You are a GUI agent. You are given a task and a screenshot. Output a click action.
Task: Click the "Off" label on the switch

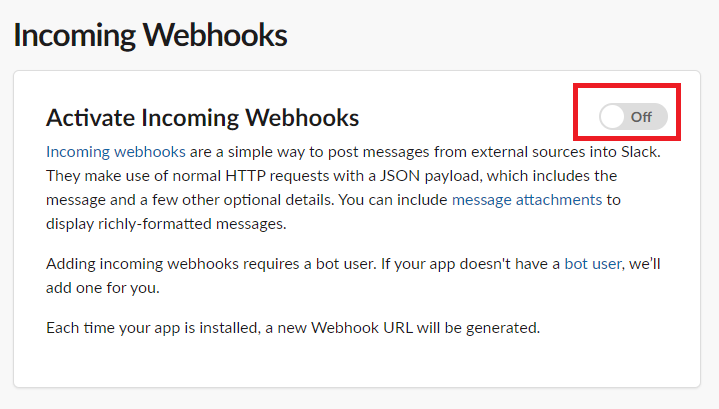641,117
